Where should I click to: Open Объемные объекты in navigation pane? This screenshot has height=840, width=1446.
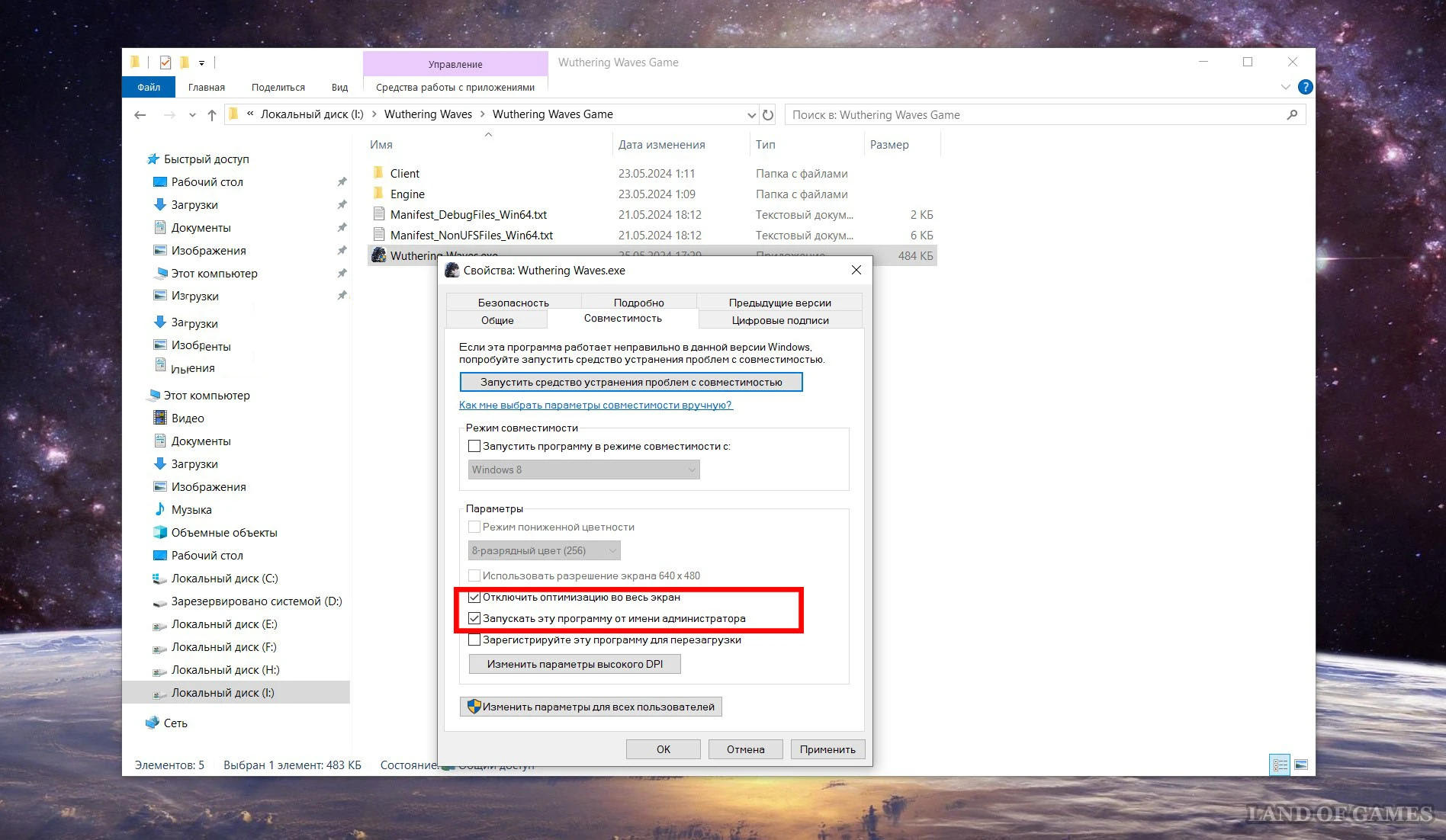tap(224, 533)
